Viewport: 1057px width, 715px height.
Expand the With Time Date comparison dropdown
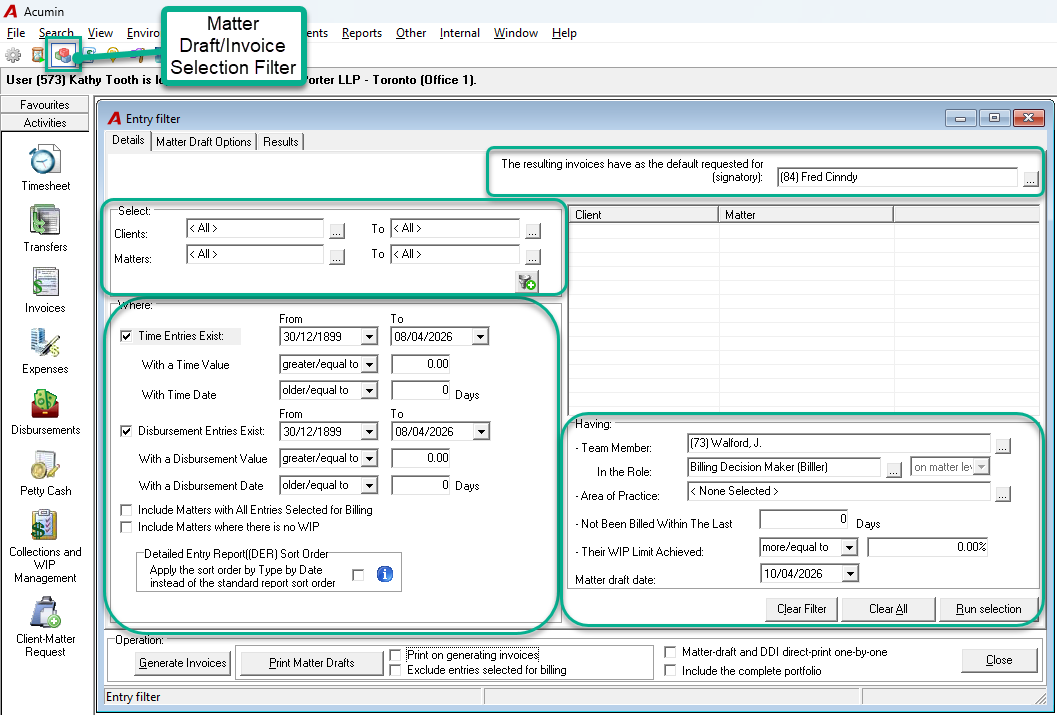369,391
